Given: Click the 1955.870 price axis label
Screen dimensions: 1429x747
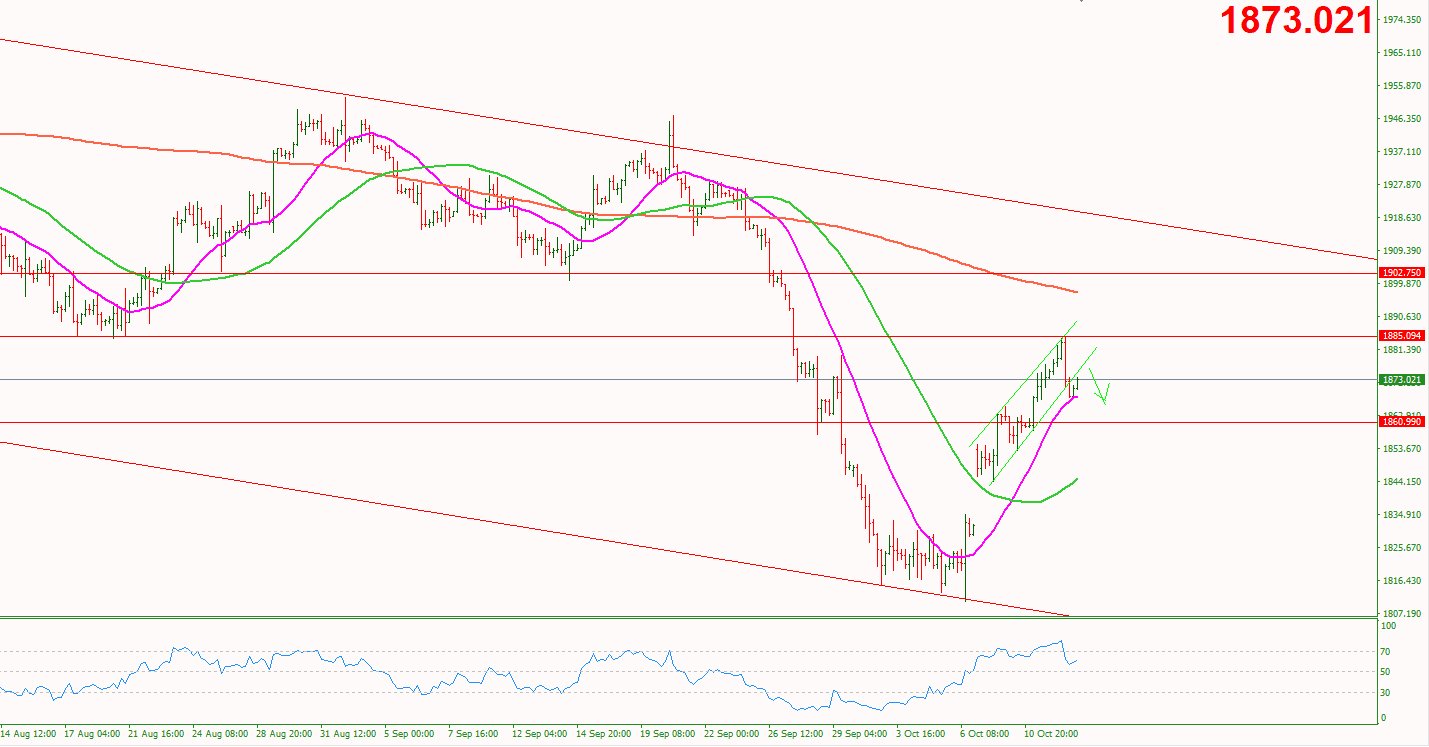Looking at the screenshot, I should click(1402, 86).
